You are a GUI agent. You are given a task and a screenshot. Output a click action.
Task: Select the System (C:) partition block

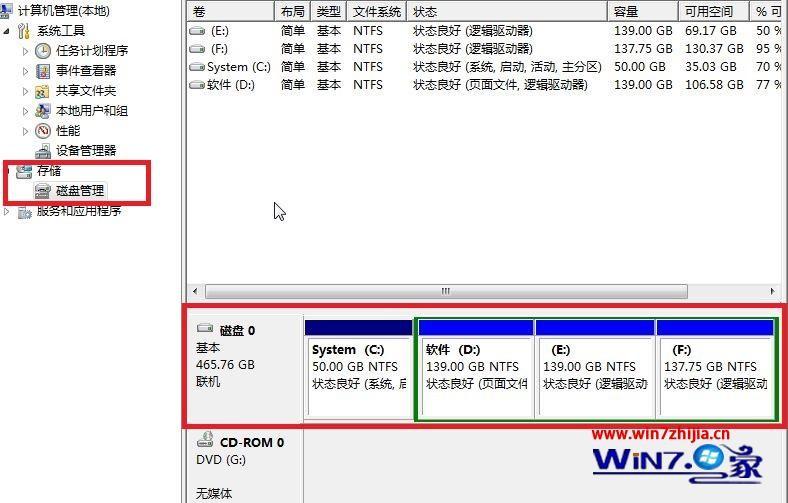[x=358, y=368]
